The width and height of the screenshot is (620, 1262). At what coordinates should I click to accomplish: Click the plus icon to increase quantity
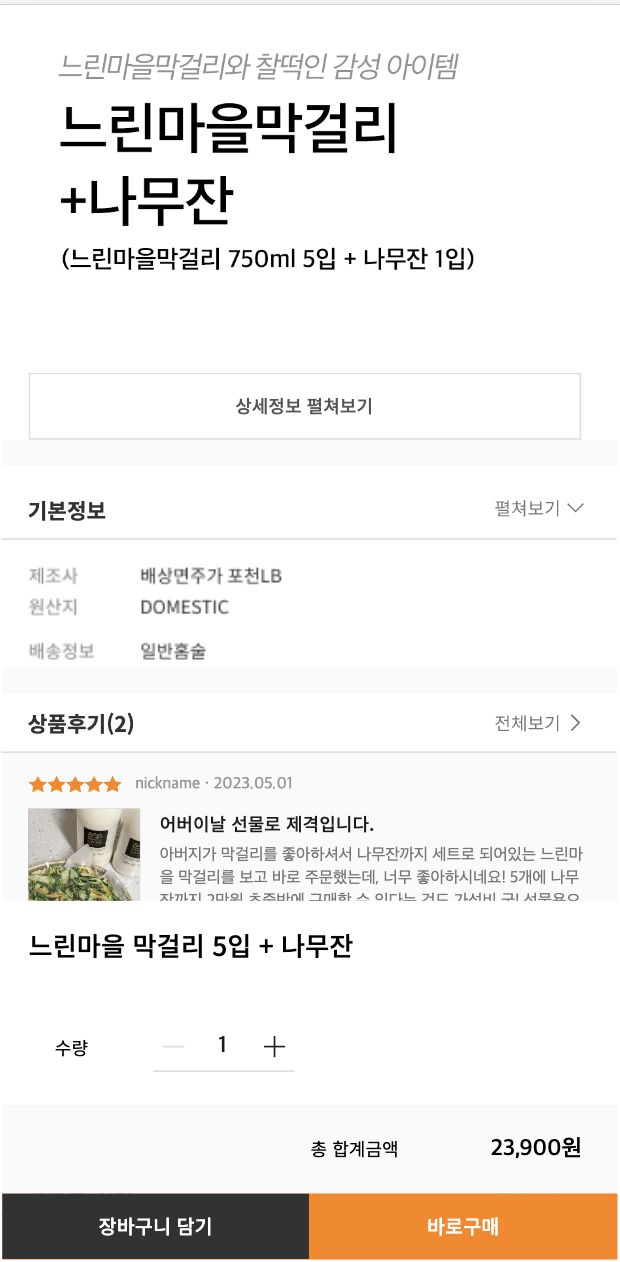274,1046
